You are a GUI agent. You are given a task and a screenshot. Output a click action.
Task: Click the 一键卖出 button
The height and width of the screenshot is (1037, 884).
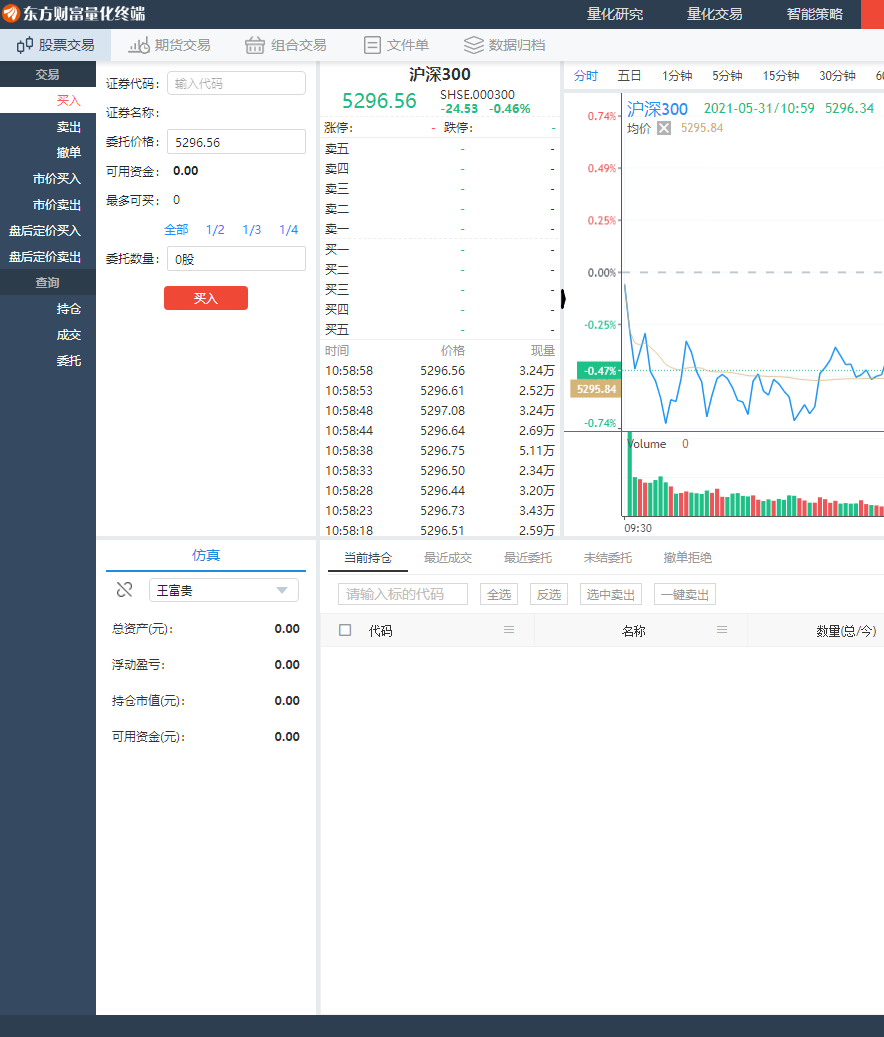point(684,594)
